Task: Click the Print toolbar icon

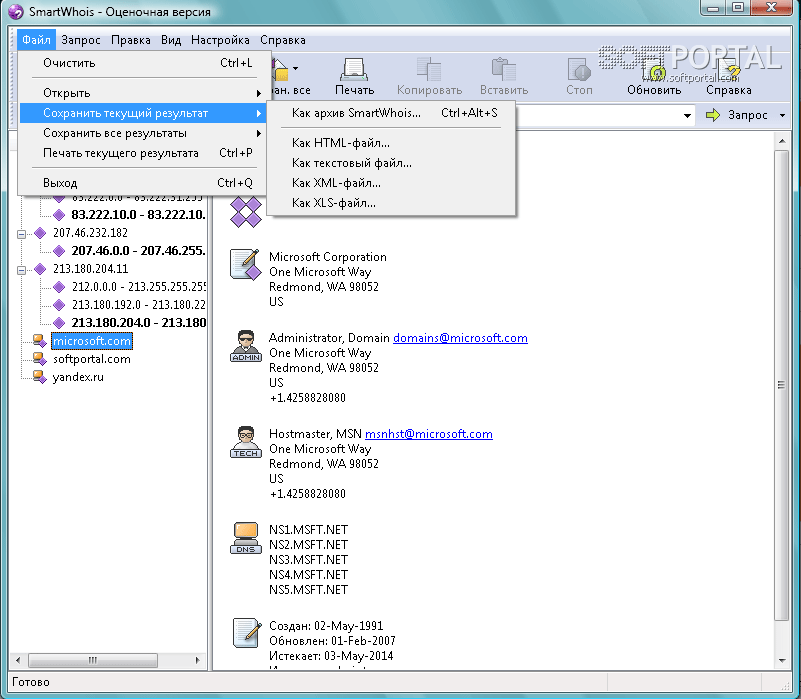Action: click(x=354, y=69)
